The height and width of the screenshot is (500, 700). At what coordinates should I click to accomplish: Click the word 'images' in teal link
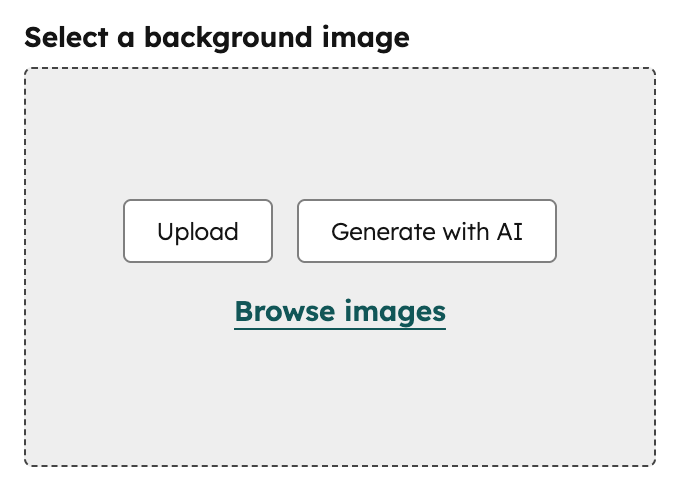click(394, 311)
